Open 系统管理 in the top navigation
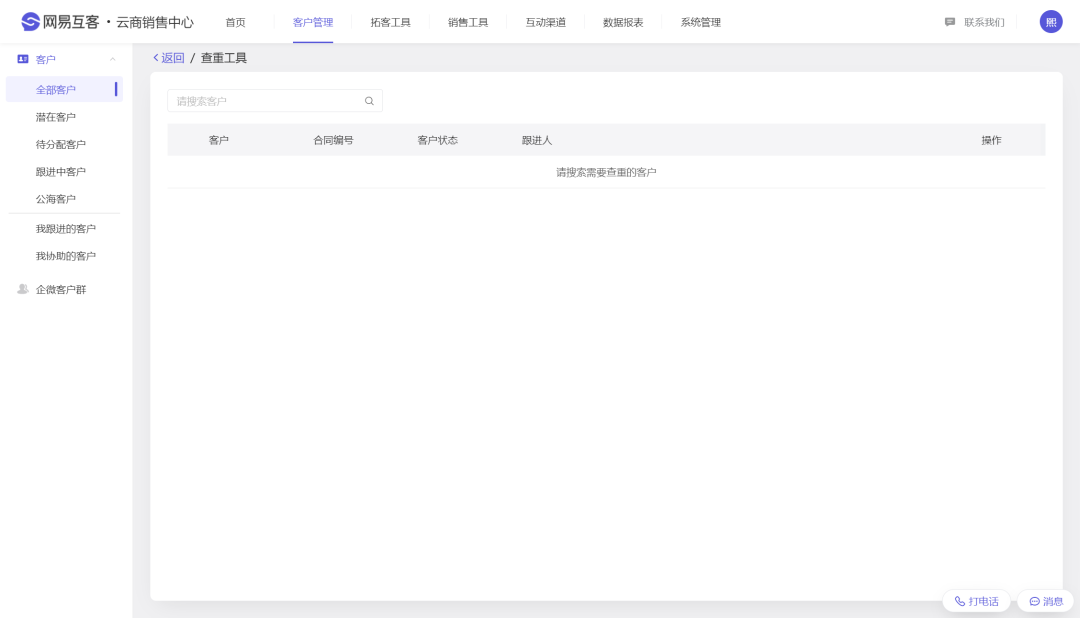The image size is (1080, 618). [700, 22]
